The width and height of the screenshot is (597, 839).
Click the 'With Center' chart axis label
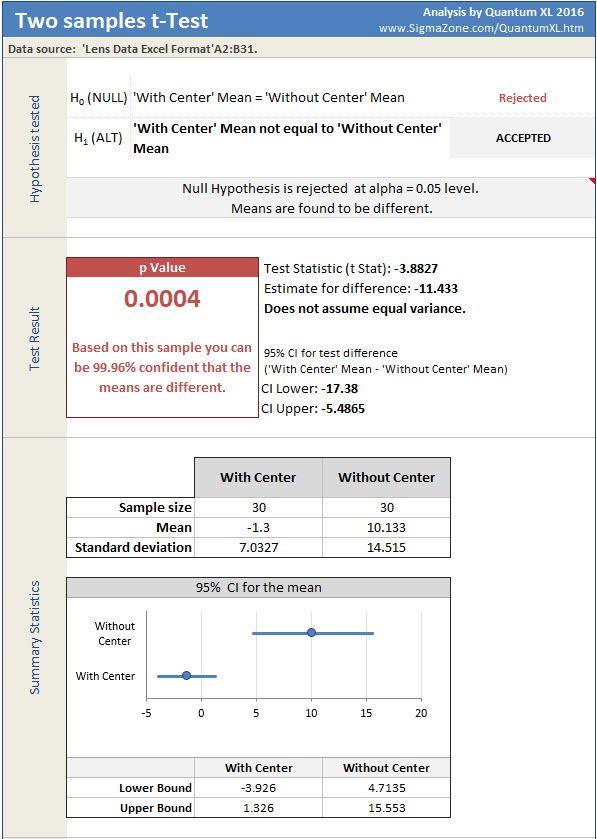pos(105,676)
